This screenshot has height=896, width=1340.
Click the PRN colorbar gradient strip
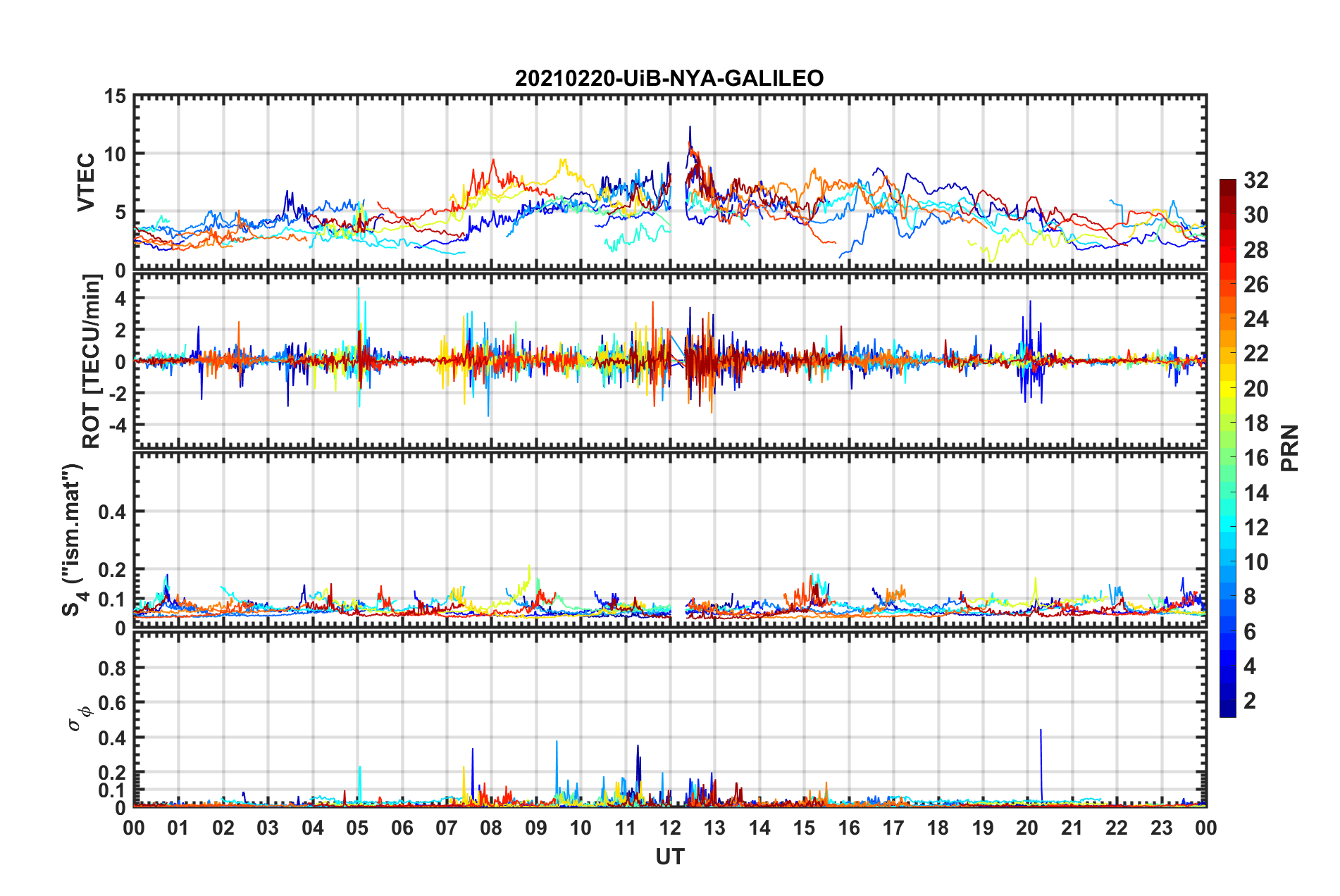pos(1228,448)
